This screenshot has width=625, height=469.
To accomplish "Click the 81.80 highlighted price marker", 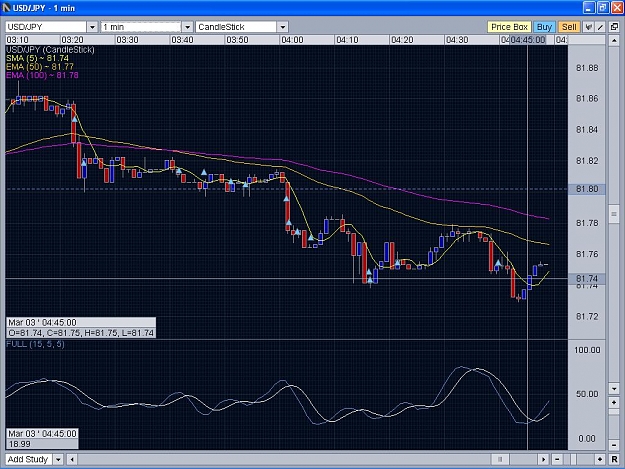I will (587, 189).
